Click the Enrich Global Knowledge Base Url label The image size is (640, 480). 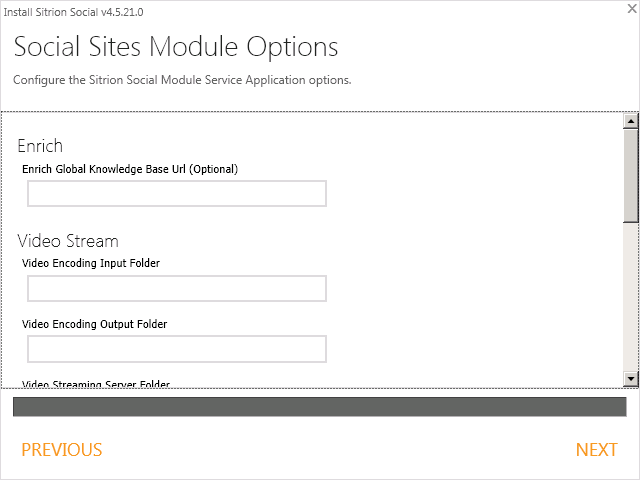130,169
